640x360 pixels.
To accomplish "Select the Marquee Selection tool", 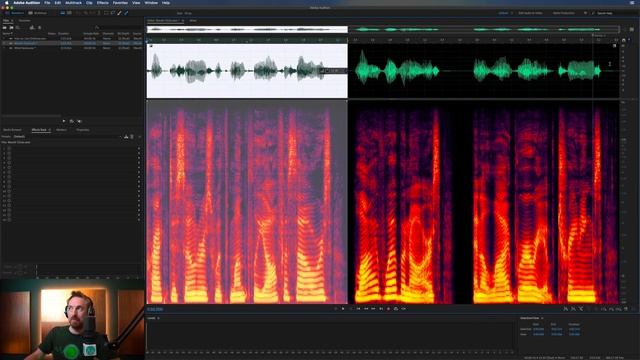I will coord(106,13).
